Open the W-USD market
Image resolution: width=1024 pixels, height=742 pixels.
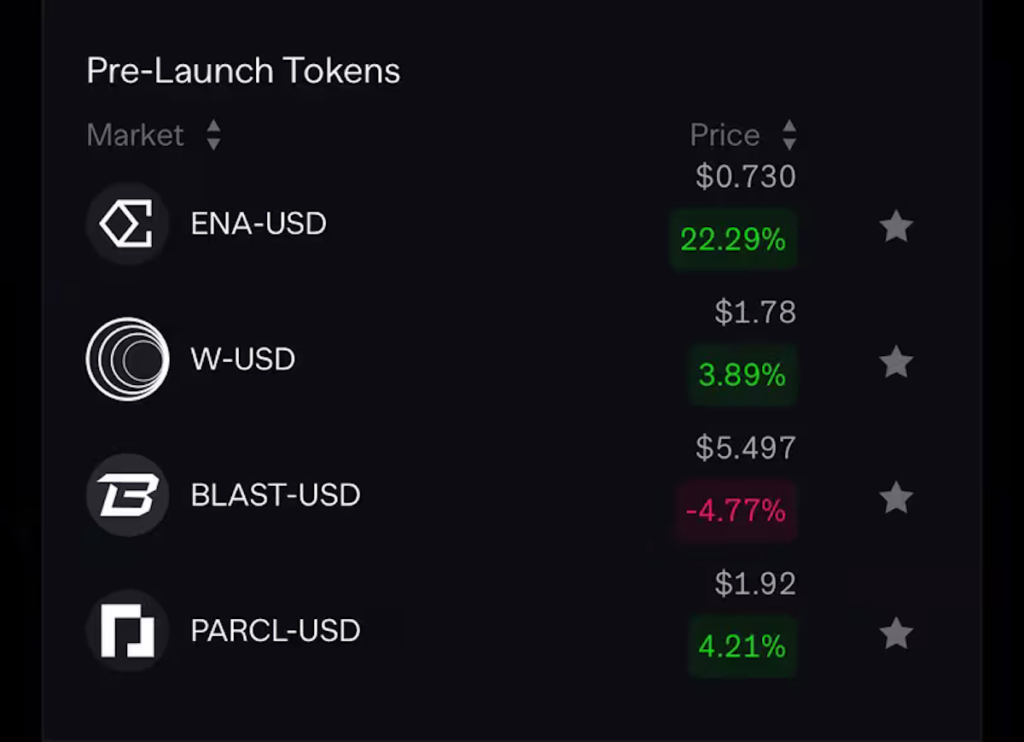click(243, 359)
